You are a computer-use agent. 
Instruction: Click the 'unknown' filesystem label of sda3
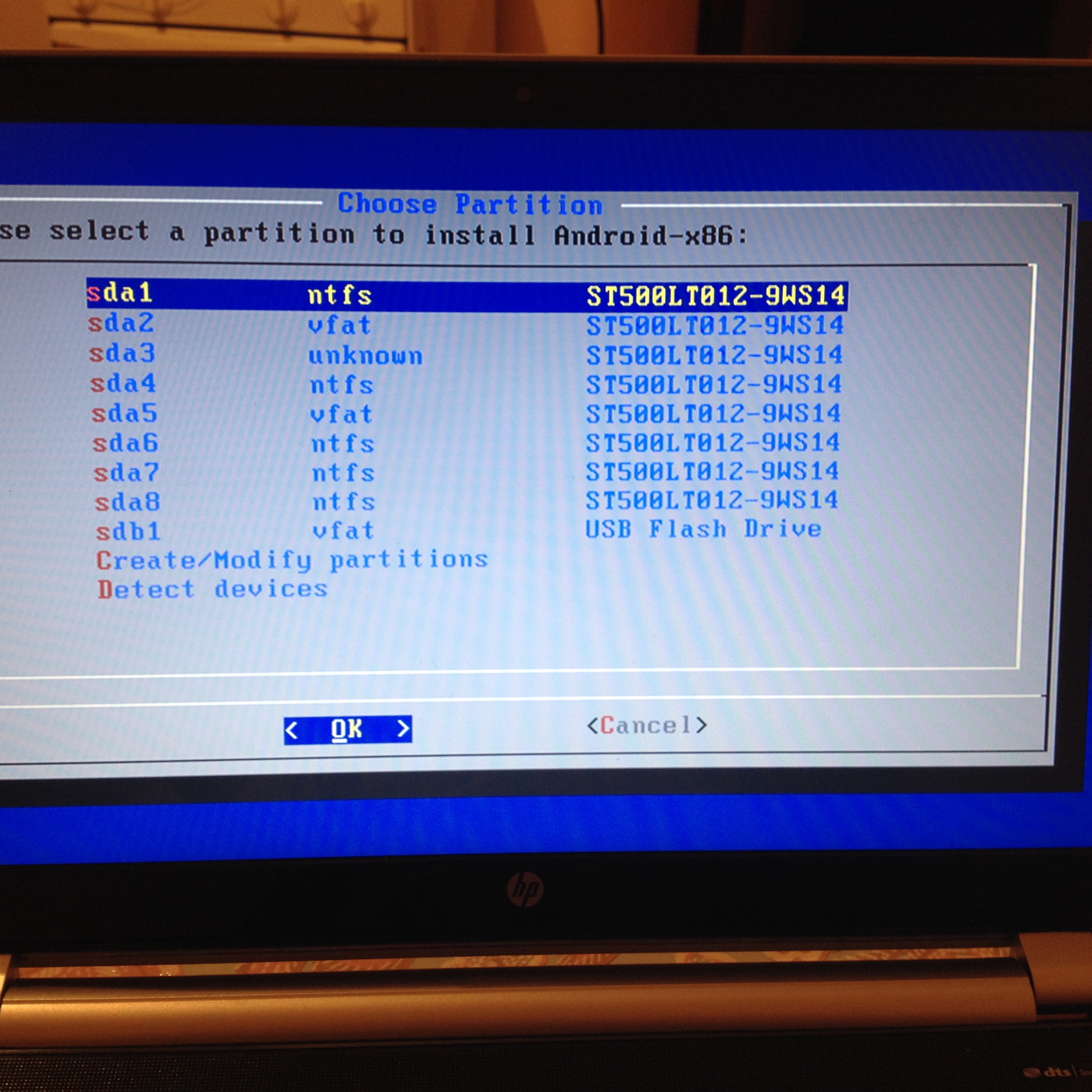366,356
